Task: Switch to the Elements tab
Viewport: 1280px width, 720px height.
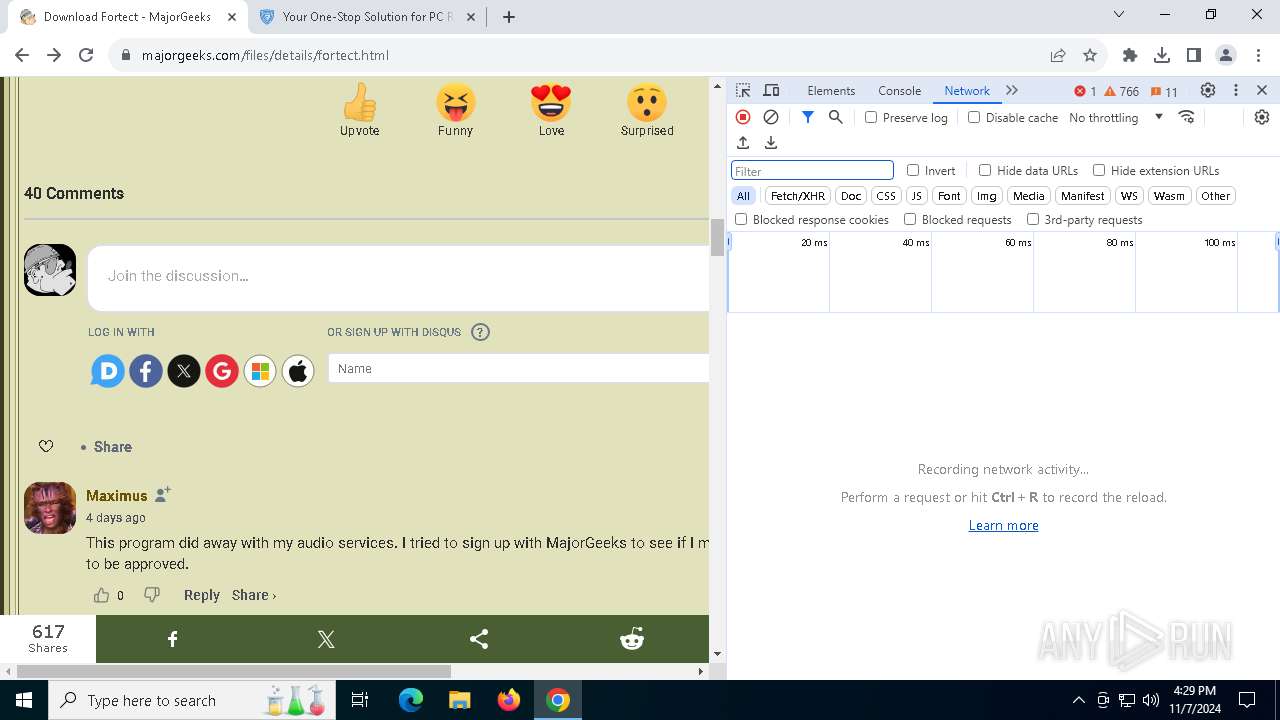Action: click(x=831, y=90)
